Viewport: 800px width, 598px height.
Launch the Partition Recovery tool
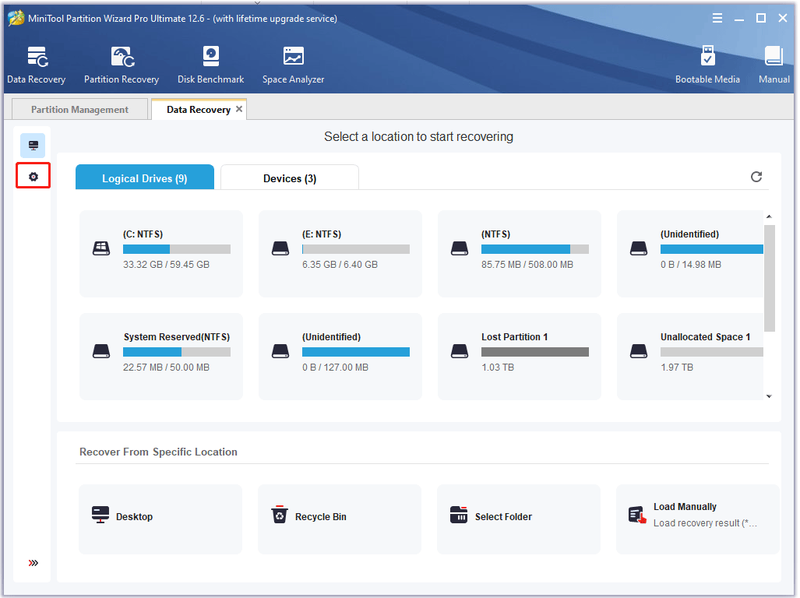121,65
